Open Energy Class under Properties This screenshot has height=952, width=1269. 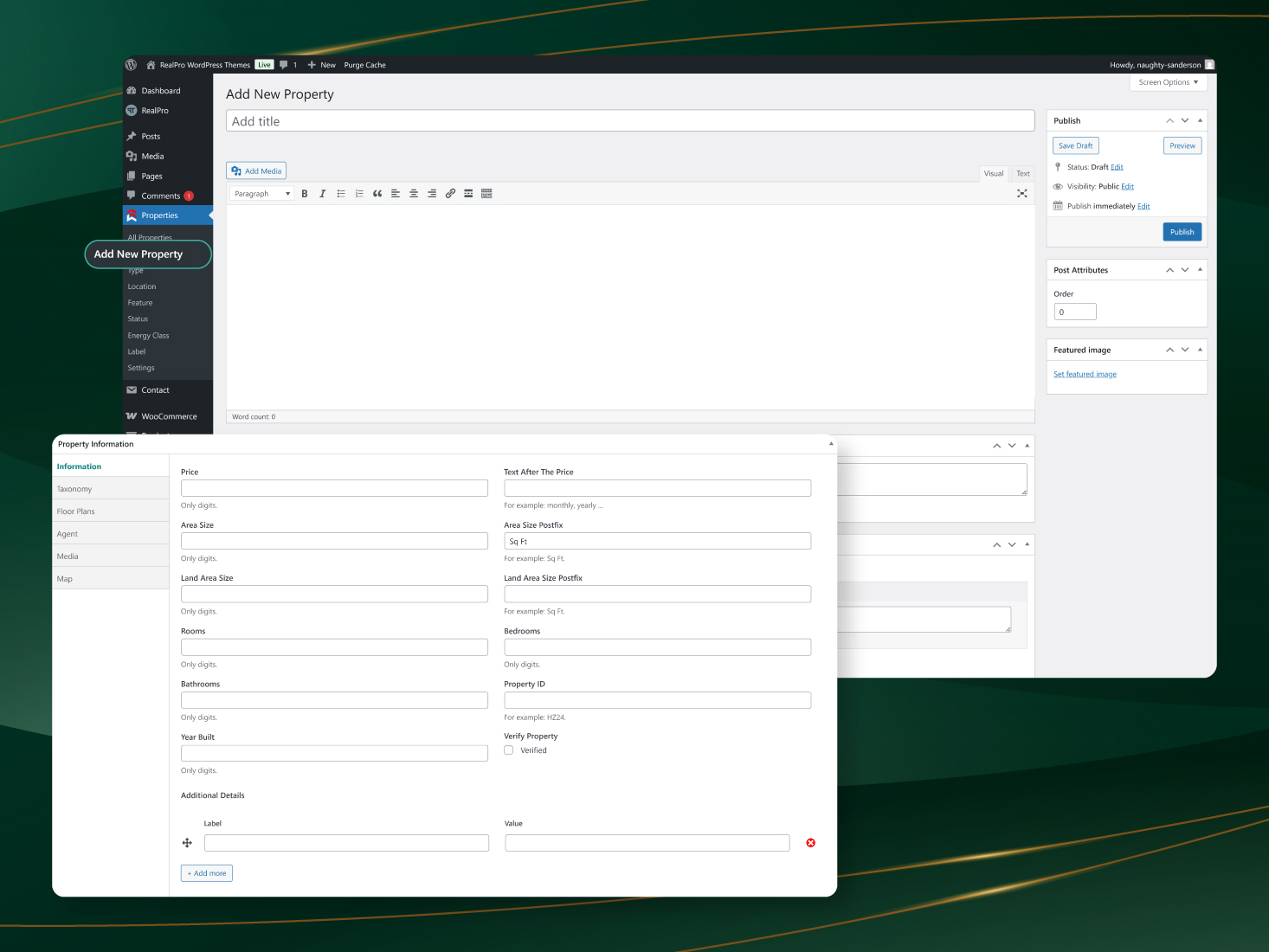click(148, 336)
